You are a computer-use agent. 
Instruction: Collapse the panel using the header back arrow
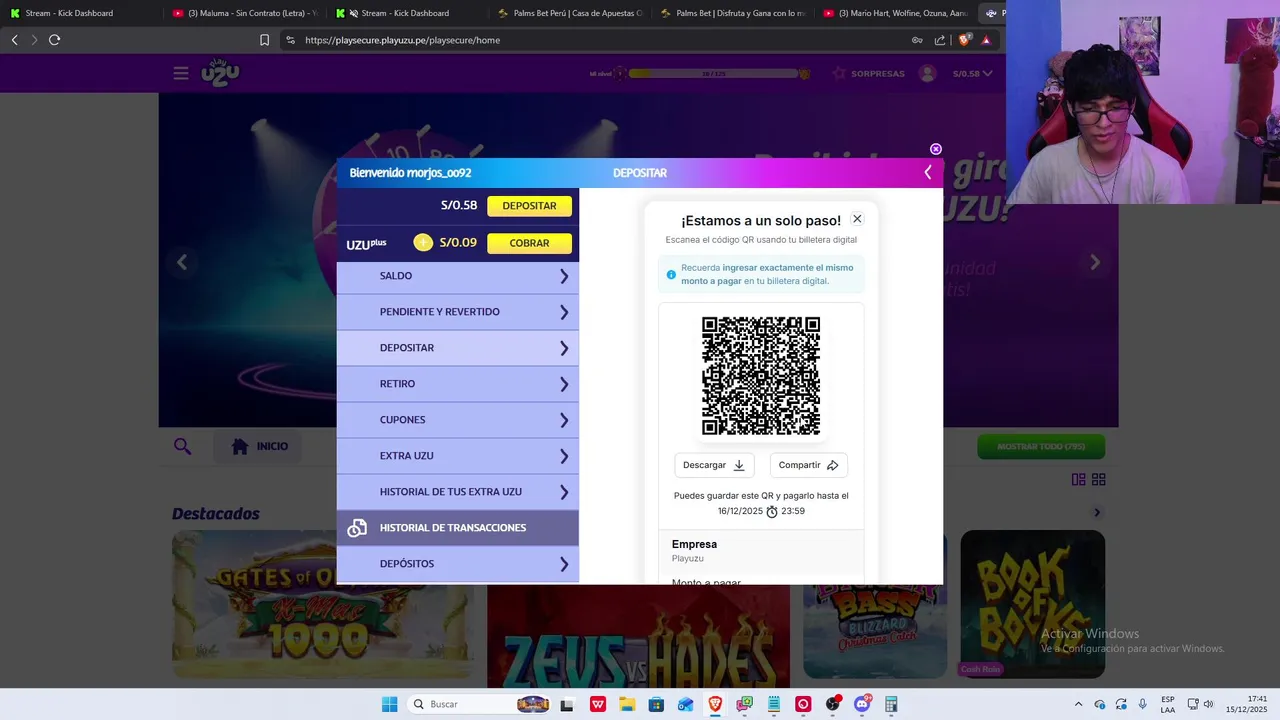pos(928,173)
